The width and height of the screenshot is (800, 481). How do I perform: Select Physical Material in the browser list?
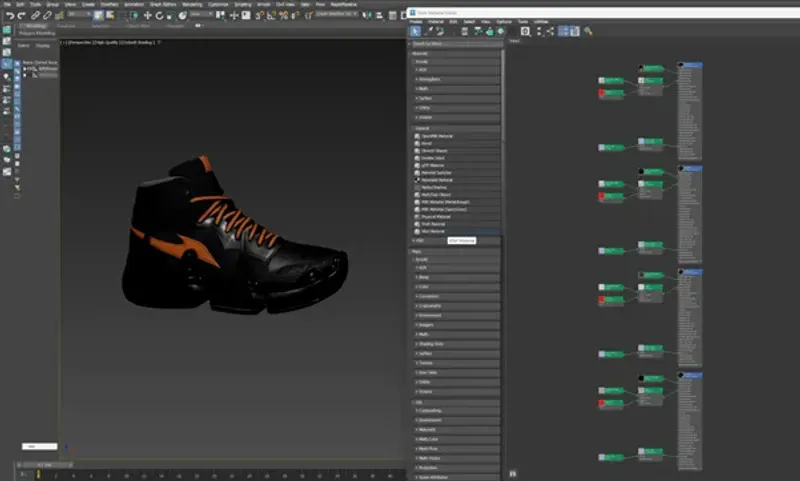[436, 217]
